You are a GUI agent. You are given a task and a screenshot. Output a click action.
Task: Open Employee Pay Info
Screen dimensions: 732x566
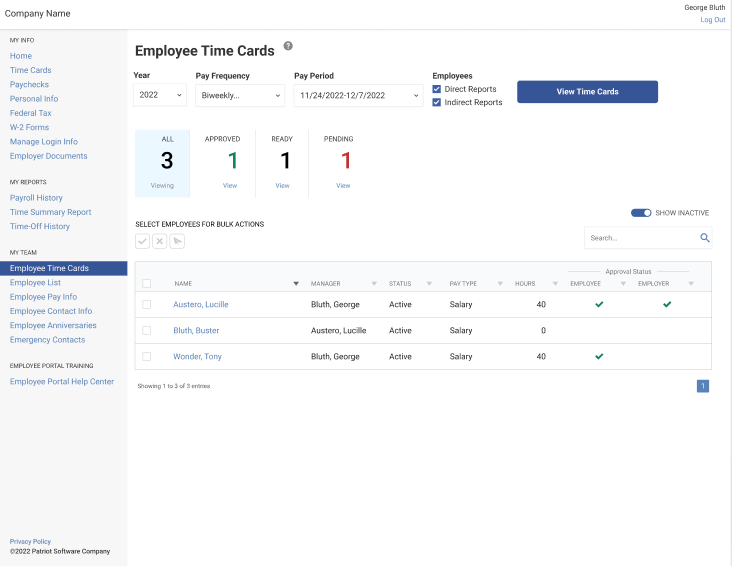pyautogui.click(x=43, y=297)
